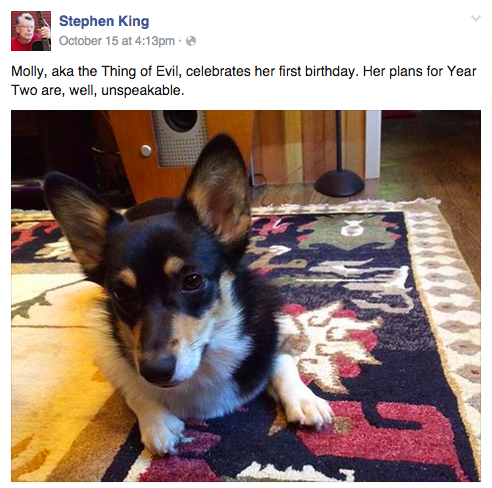Show the dropdown for hiding this post

pos(476,18)
